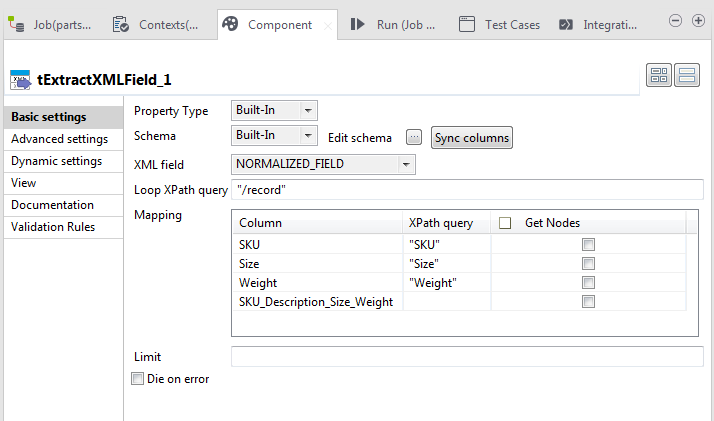
Task: Click the tExtractXMLField component icon
Action: click(x=20, y=79)
